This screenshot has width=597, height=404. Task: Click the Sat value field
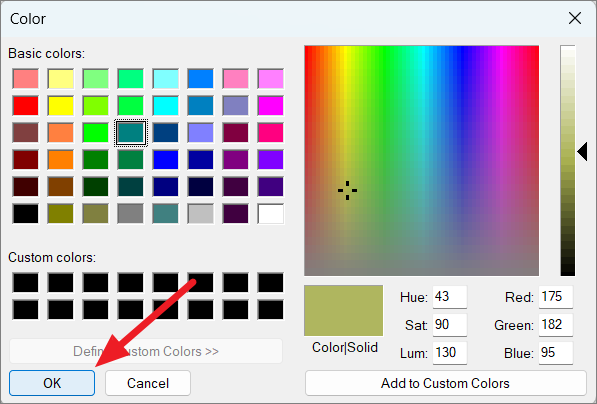450,325
